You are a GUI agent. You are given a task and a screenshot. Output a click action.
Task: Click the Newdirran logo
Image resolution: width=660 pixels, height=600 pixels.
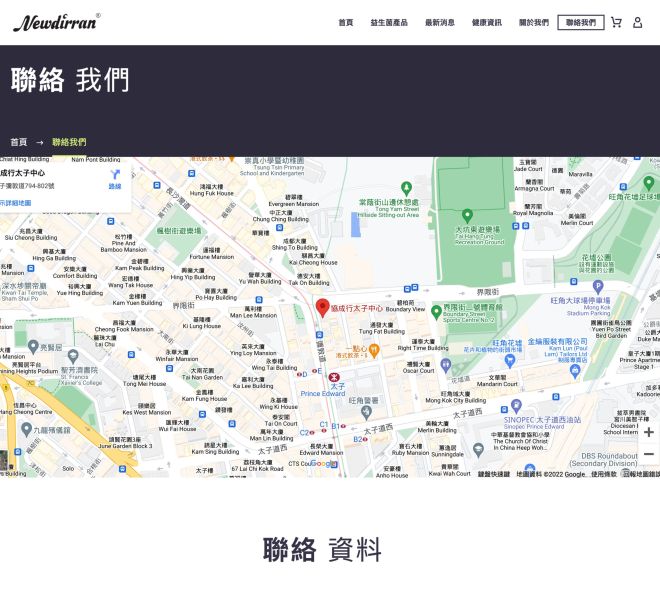[x=57, y=22]
